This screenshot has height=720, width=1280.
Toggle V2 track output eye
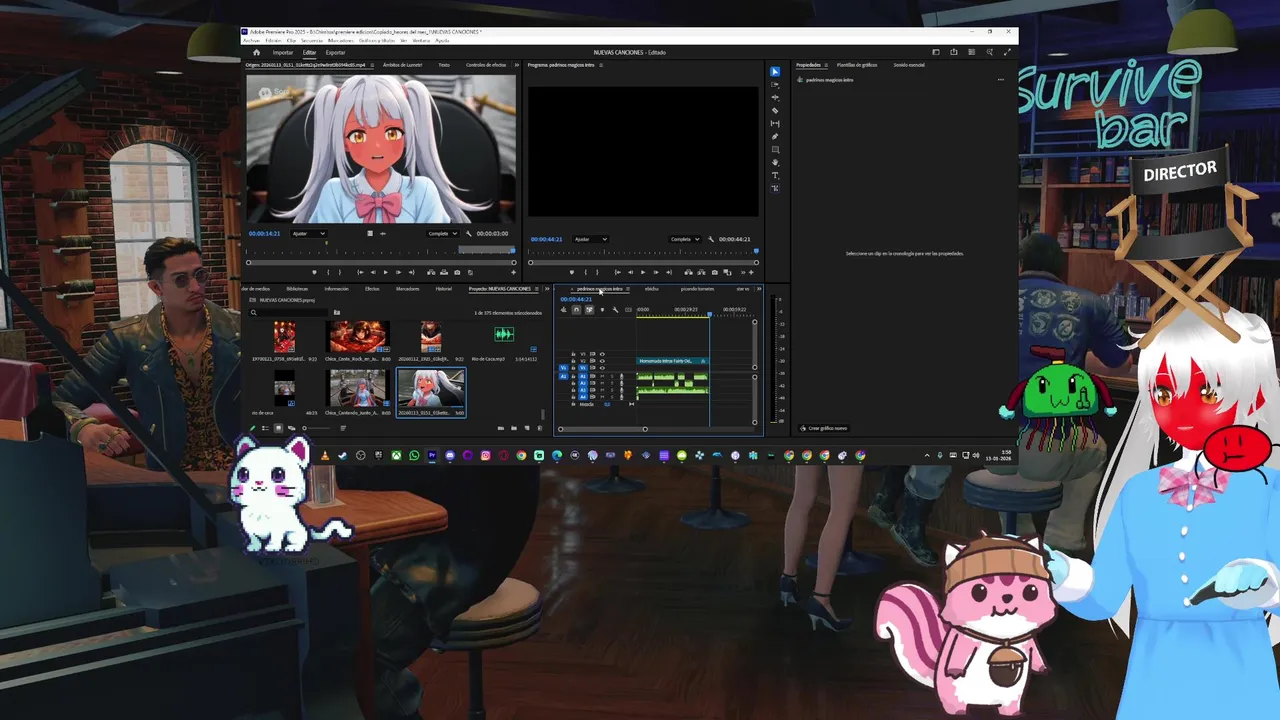pyautogui.click(x=602, y=361)
